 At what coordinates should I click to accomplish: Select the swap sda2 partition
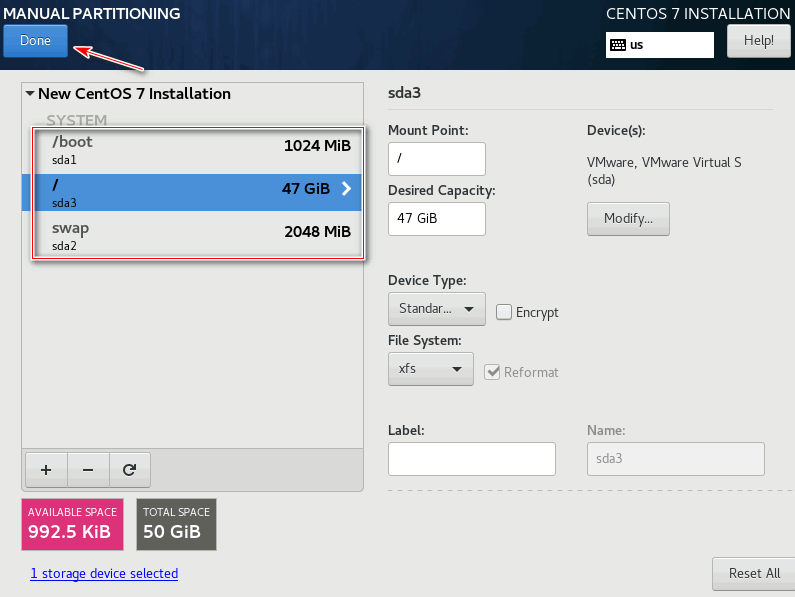pos(198,236)
